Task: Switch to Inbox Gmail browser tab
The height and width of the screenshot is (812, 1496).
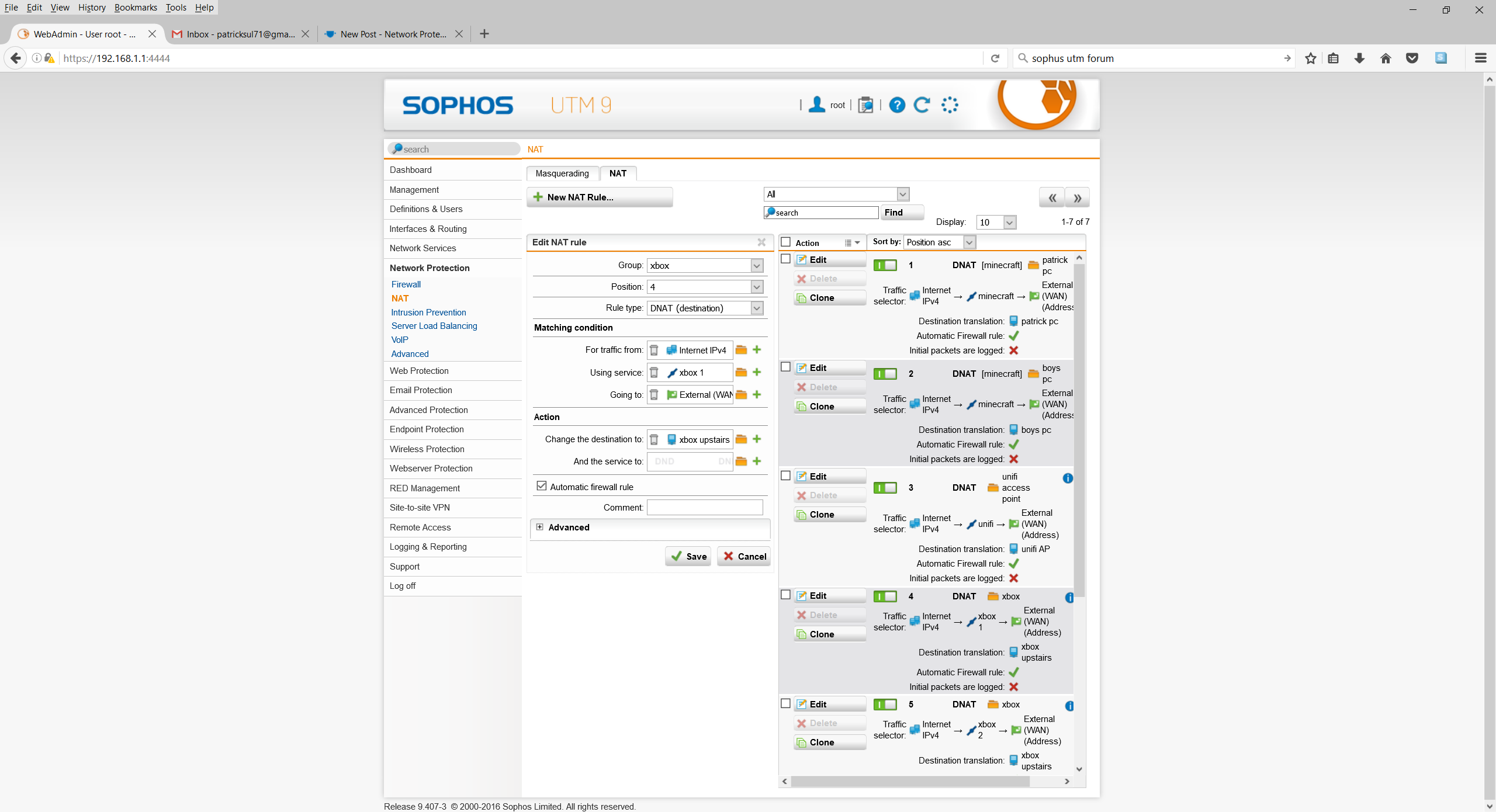Action: tap(241, 34)
